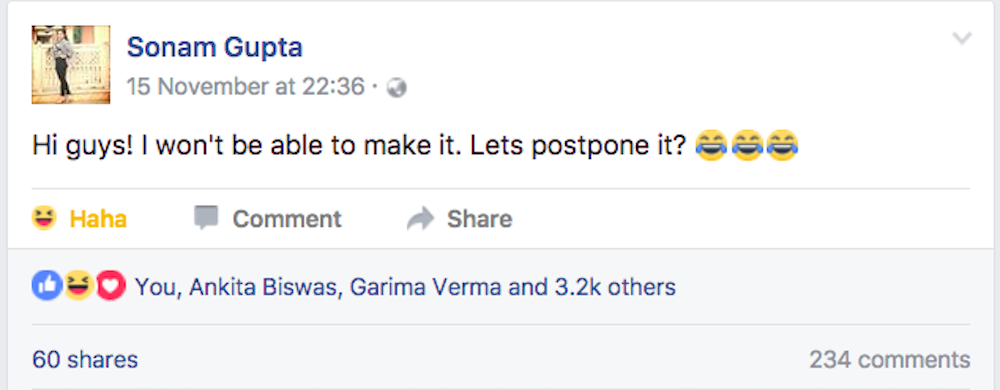Click the Comment speech bubble icon

pyautogui.click(x=206, y=218)
